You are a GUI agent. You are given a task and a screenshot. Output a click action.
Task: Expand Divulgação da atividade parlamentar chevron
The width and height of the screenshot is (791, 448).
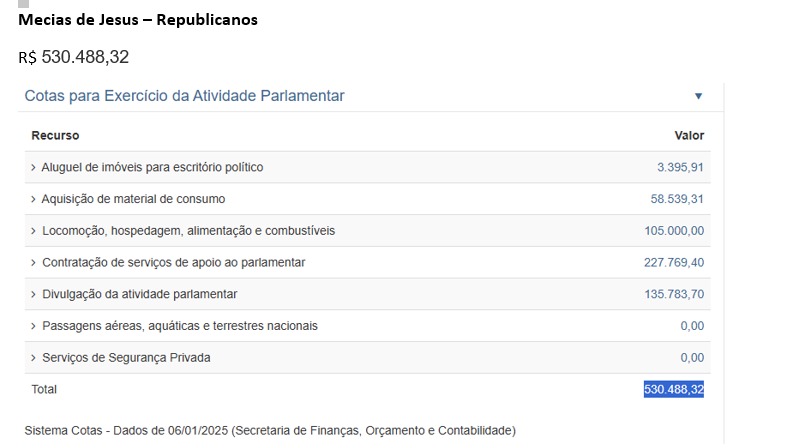pos(33,294)
